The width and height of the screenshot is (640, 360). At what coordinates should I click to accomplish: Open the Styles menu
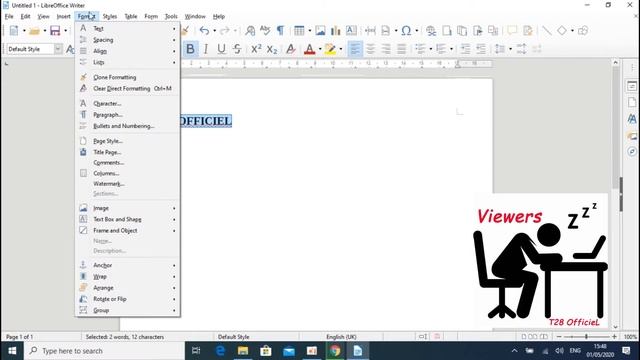pos(109,16)
